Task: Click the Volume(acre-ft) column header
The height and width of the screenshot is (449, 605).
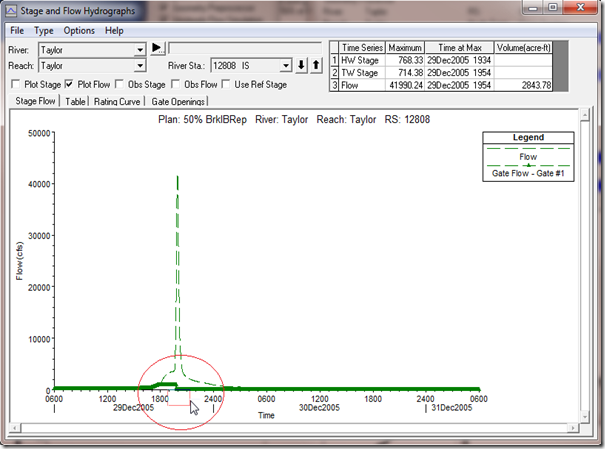Action: click(x=524, y=48)
